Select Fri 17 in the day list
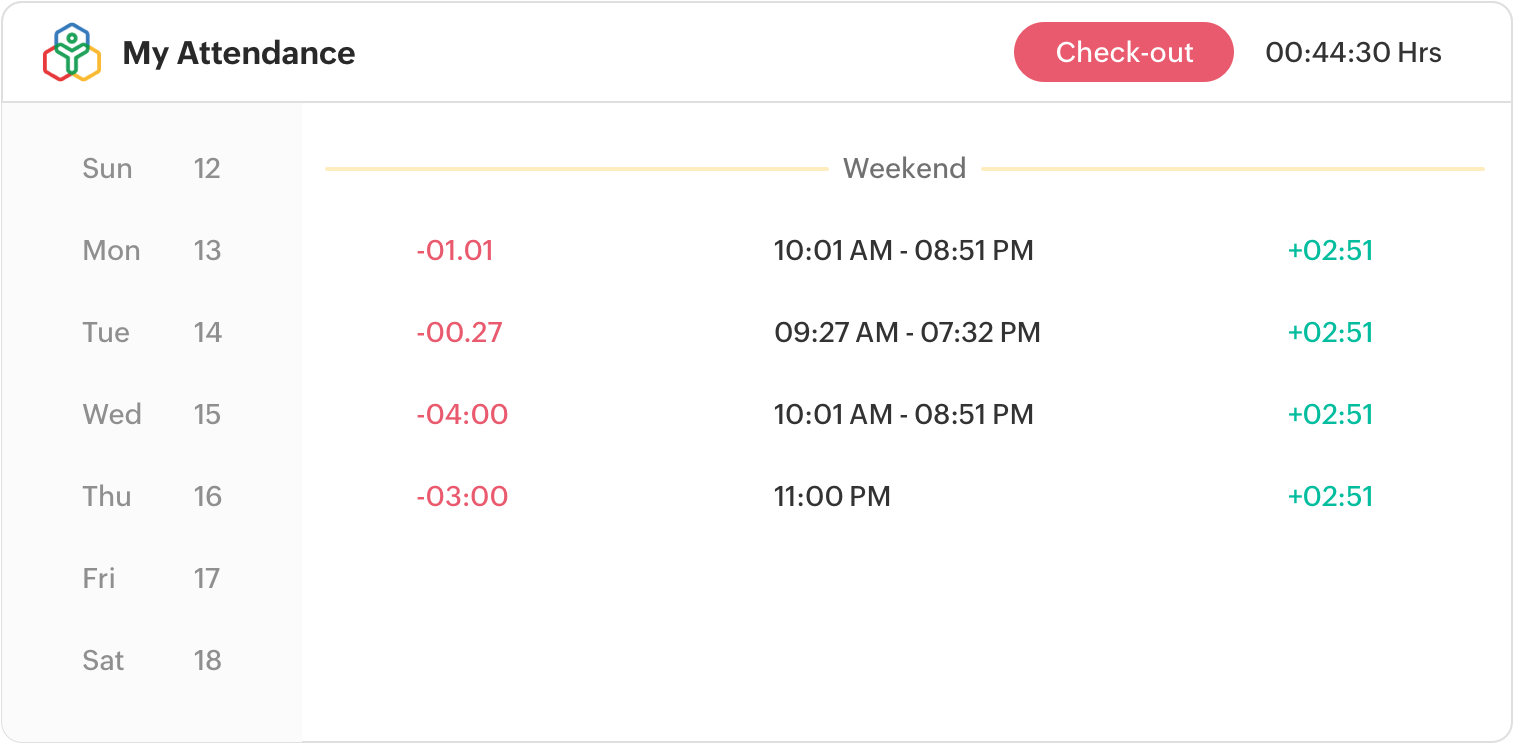 click(x=150, y=578)
